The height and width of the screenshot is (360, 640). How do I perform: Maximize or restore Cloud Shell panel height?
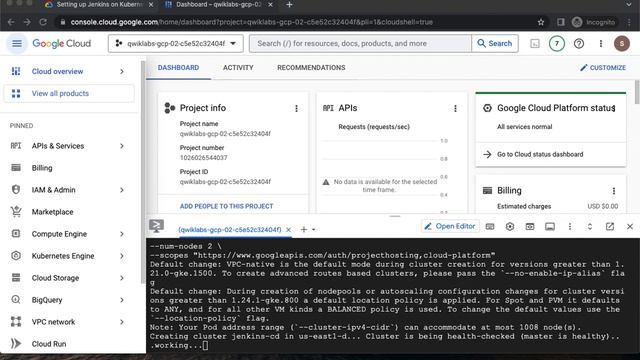[590, 227]
